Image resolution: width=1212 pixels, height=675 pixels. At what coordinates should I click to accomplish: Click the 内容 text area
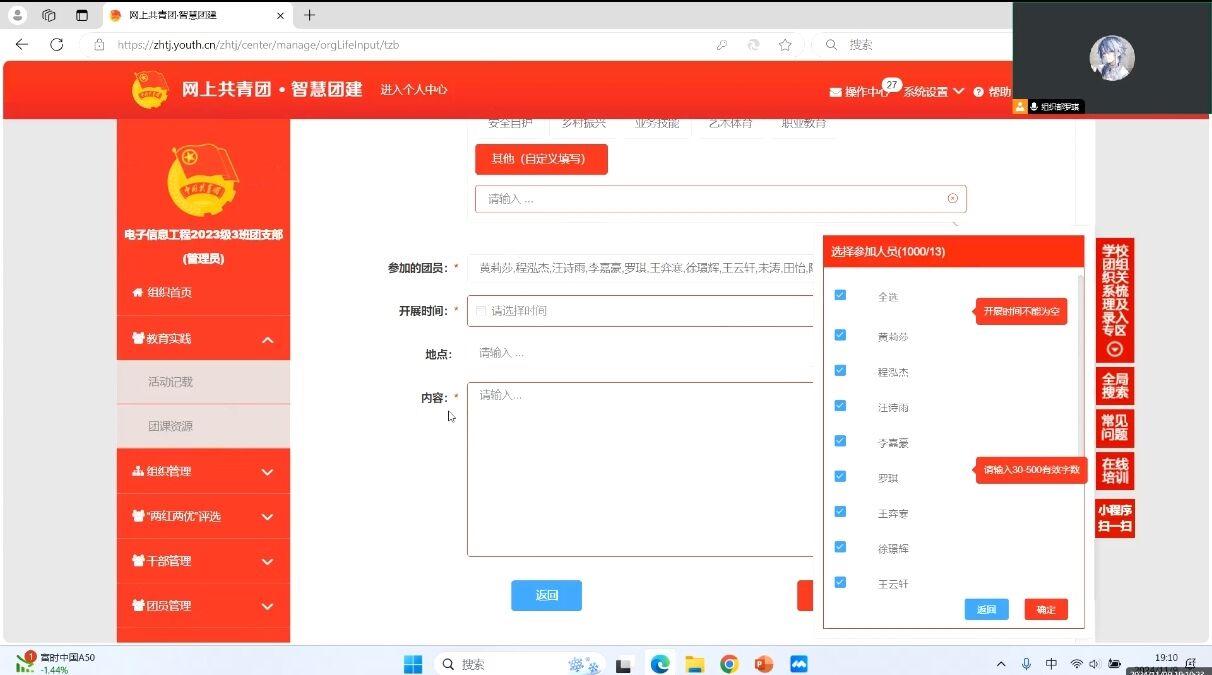[640, 469]
